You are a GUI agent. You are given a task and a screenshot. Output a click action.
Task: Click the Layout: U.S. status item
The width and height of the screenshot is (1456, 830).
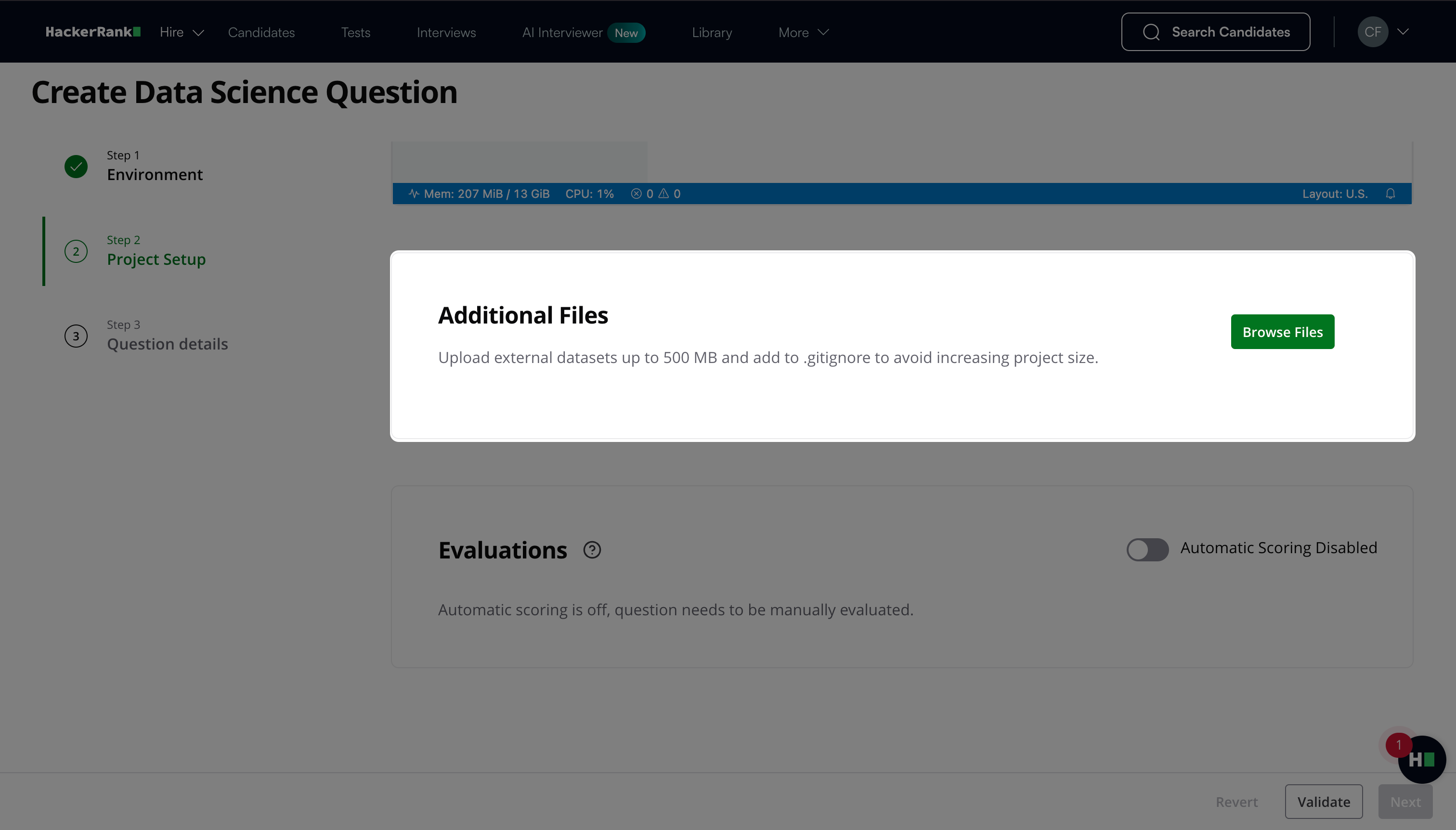[1335, 194]
